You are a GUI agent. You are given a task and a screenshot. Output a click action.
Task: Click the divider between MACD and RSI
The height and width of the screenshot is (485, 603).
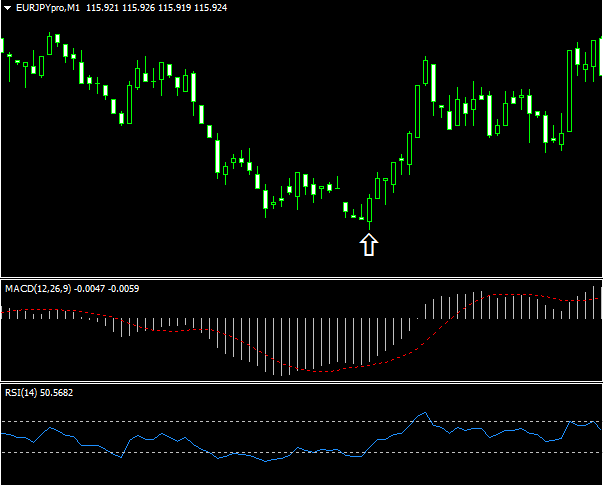pos(300,381)
